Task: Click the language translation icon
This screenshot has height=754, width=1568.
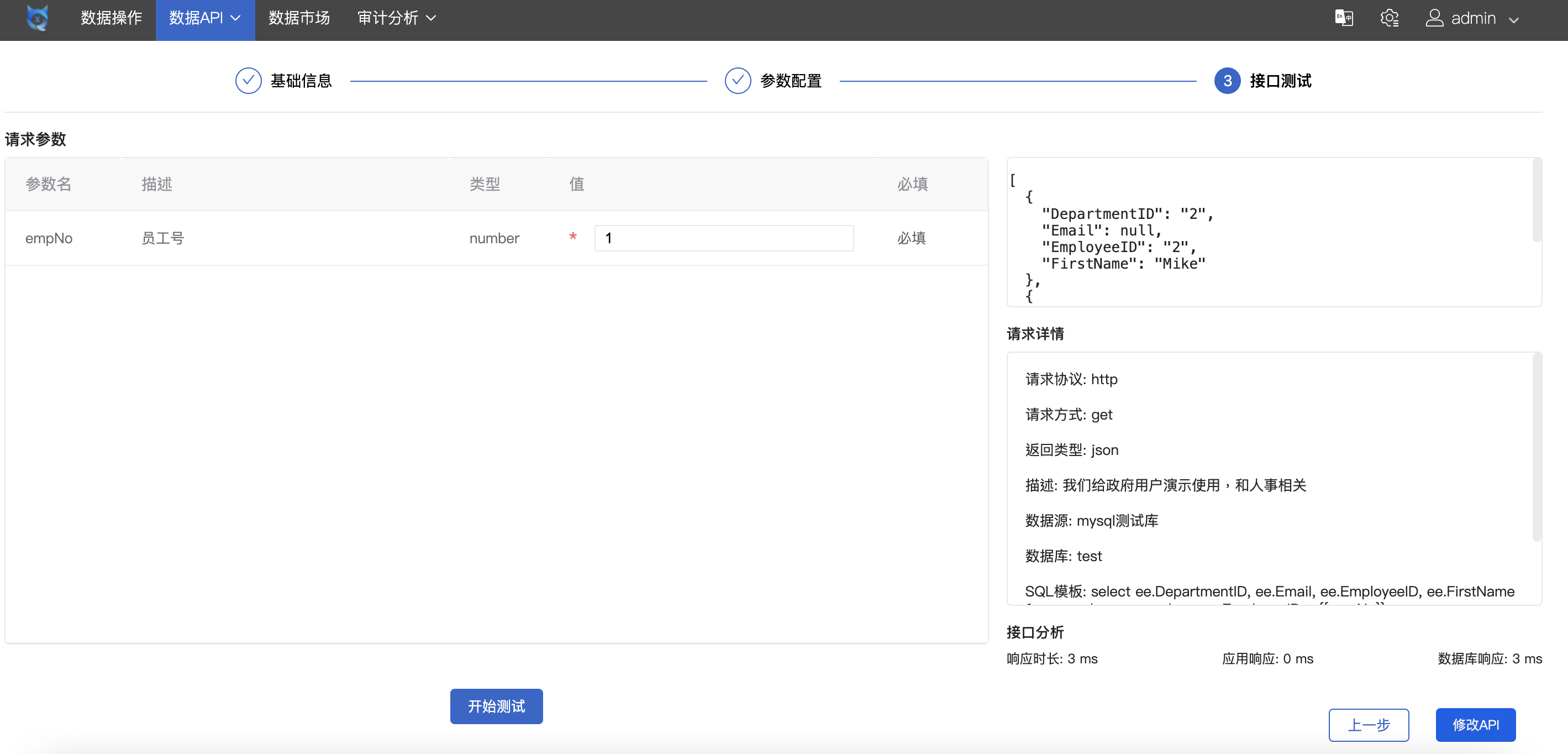Action: (x=1343, y=18)
